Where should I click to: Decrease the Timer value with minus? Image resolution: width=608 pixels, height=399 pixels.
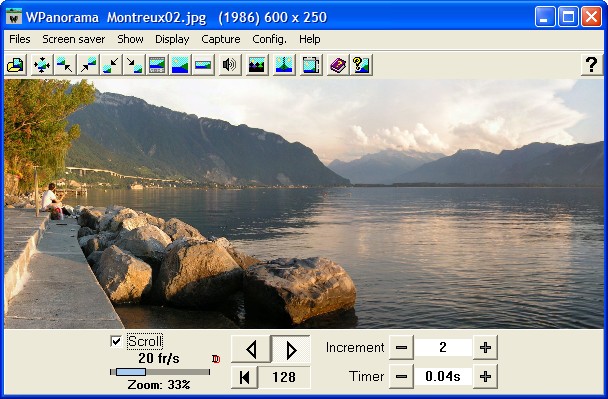pyautogui.click(x=401, y=376)
